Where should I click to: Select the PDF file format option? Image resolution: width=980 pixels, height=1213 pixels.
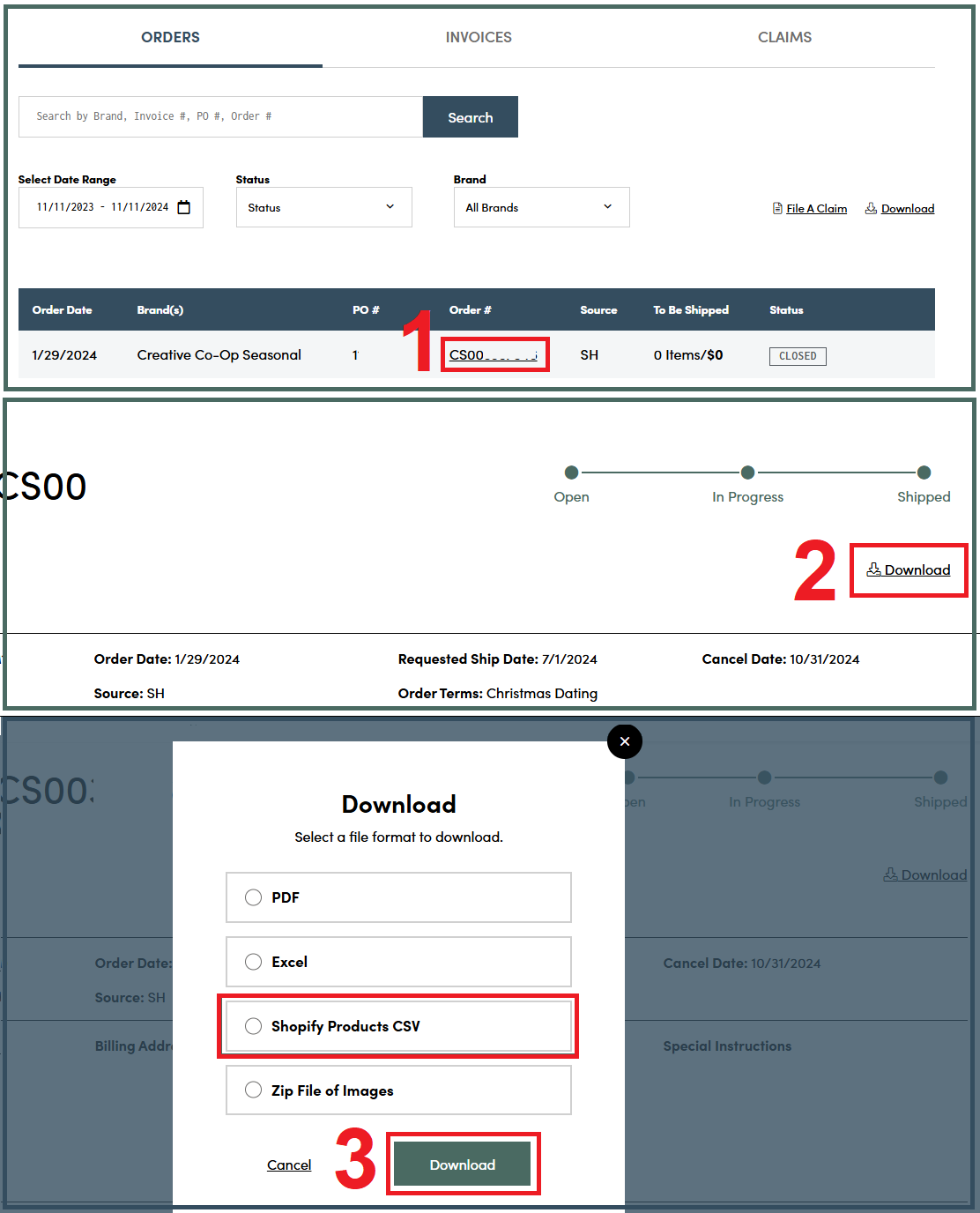click(254, 897)
